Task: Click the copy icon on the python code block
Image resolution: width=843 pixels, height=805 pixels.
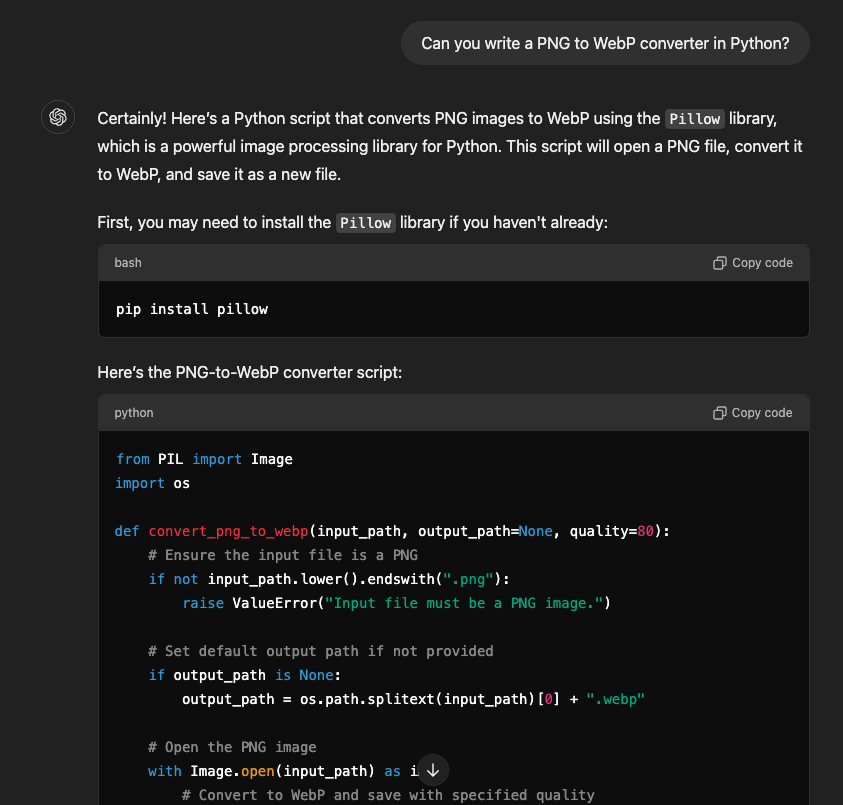Action: 719,412
